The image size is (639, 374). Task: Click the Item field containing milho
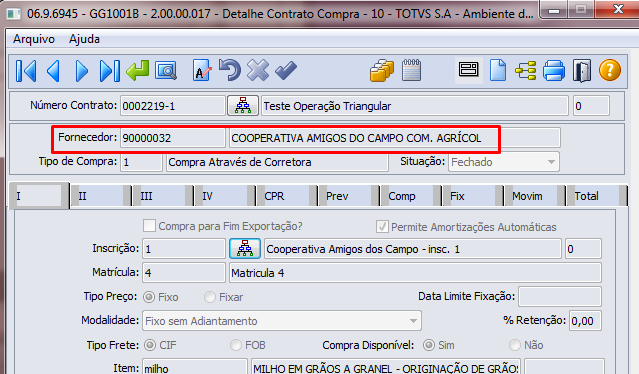pos(195,367)
